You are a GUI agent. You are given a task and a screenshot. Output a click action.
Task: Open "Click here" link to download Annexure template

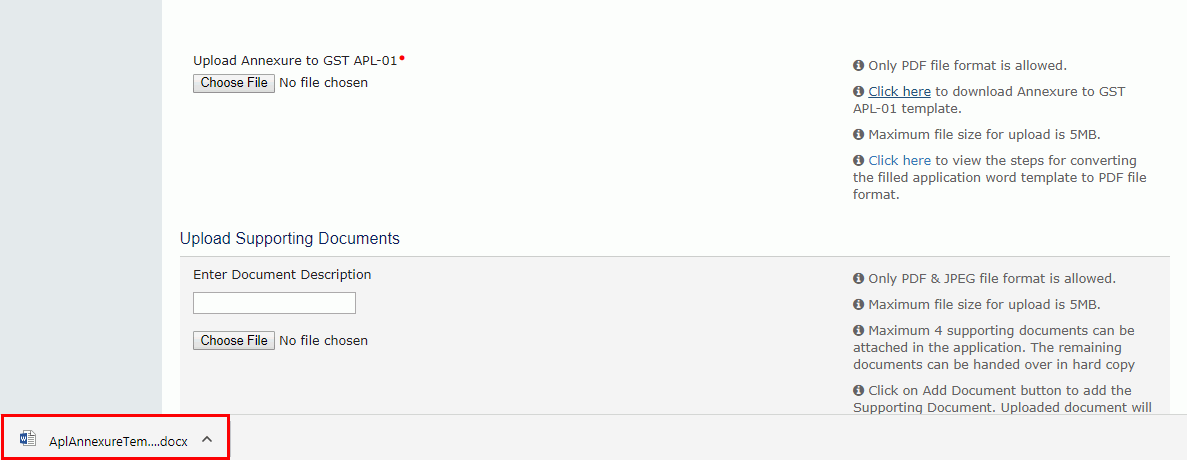(x=899, y=92)
